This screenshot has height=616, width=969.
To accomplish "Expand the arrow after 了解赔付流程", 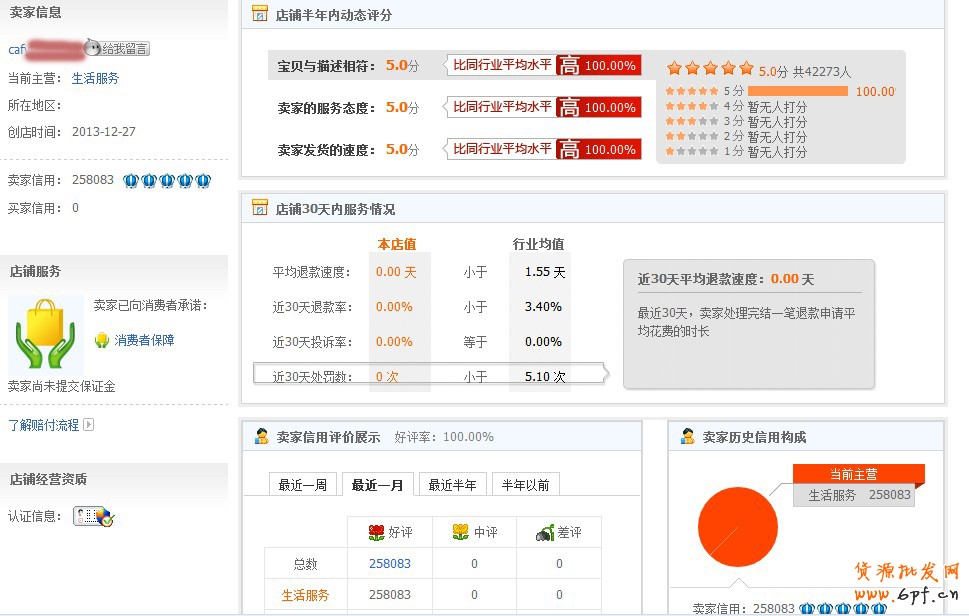I will click(87, 424).
